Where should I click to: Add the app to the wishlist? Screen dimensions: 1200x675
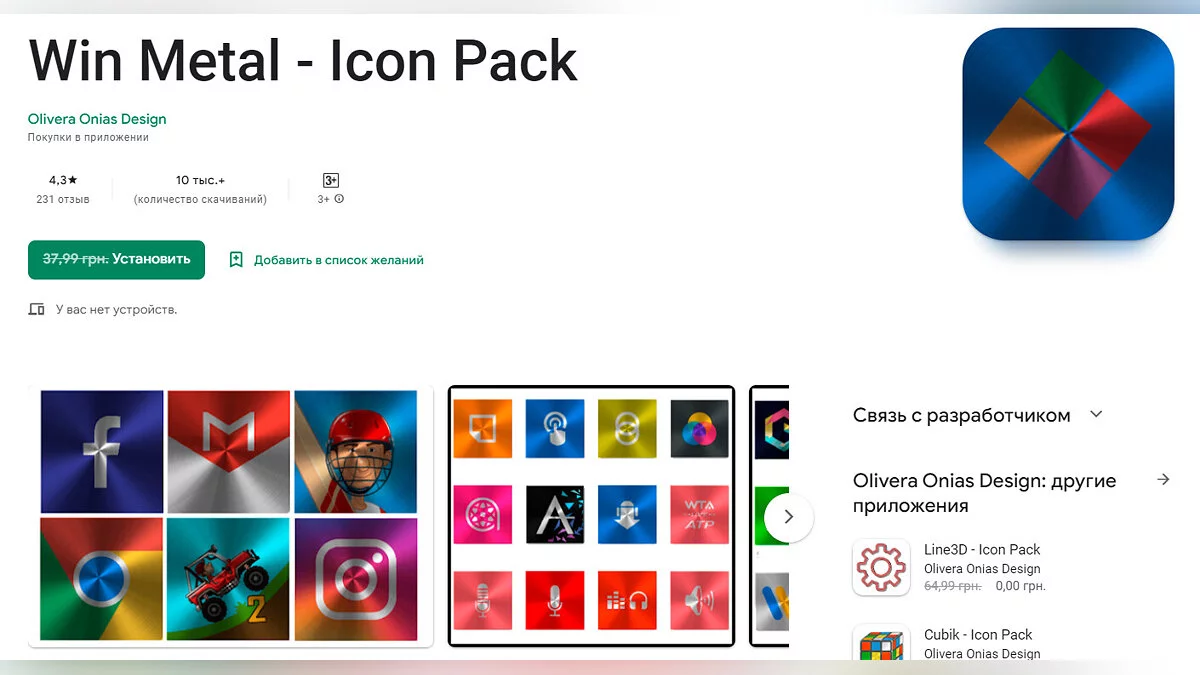tap(327, 260)
